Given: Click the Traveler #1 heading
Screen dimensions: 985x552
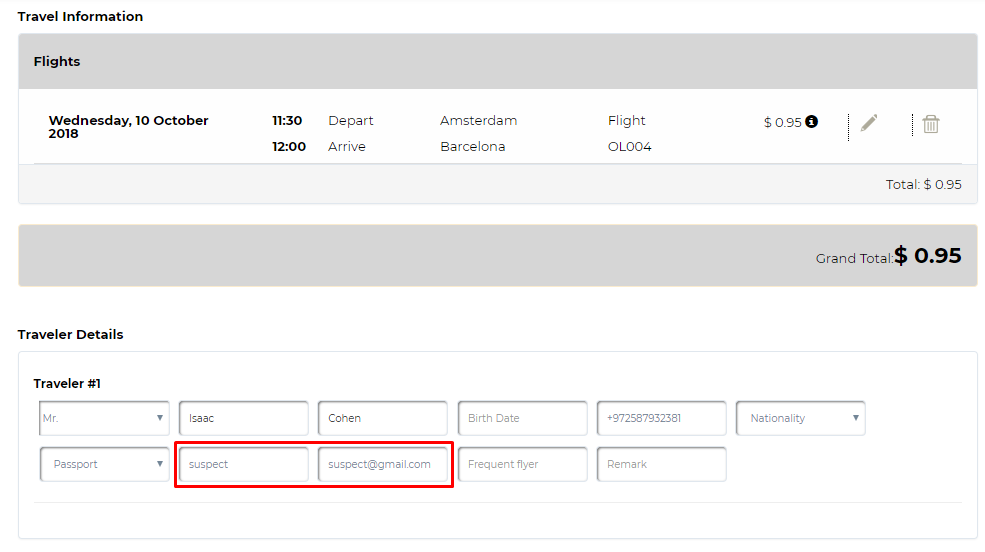Looking at the screenshot, I should [x=67, y=383].
